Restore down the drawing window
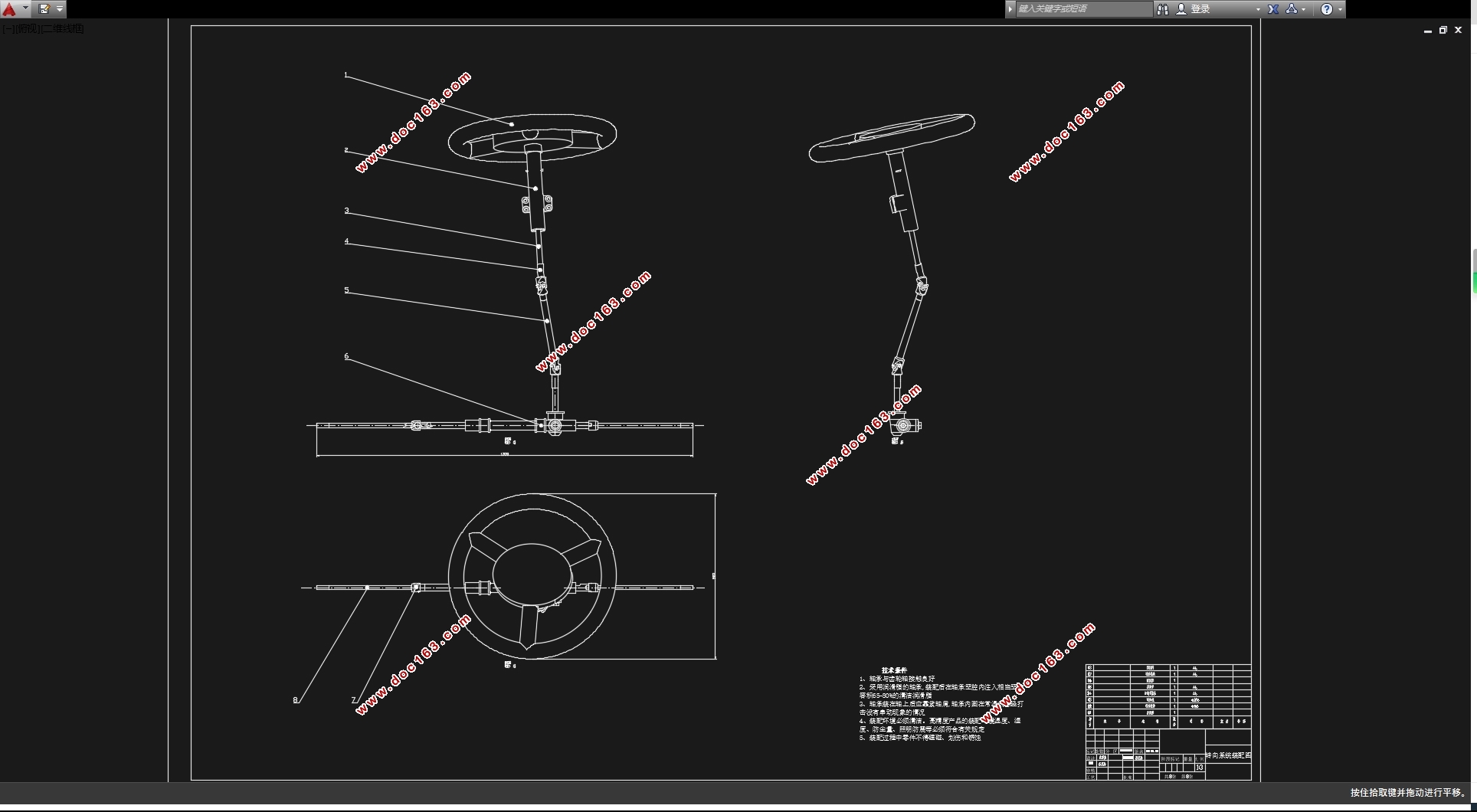 point(1443,31)
